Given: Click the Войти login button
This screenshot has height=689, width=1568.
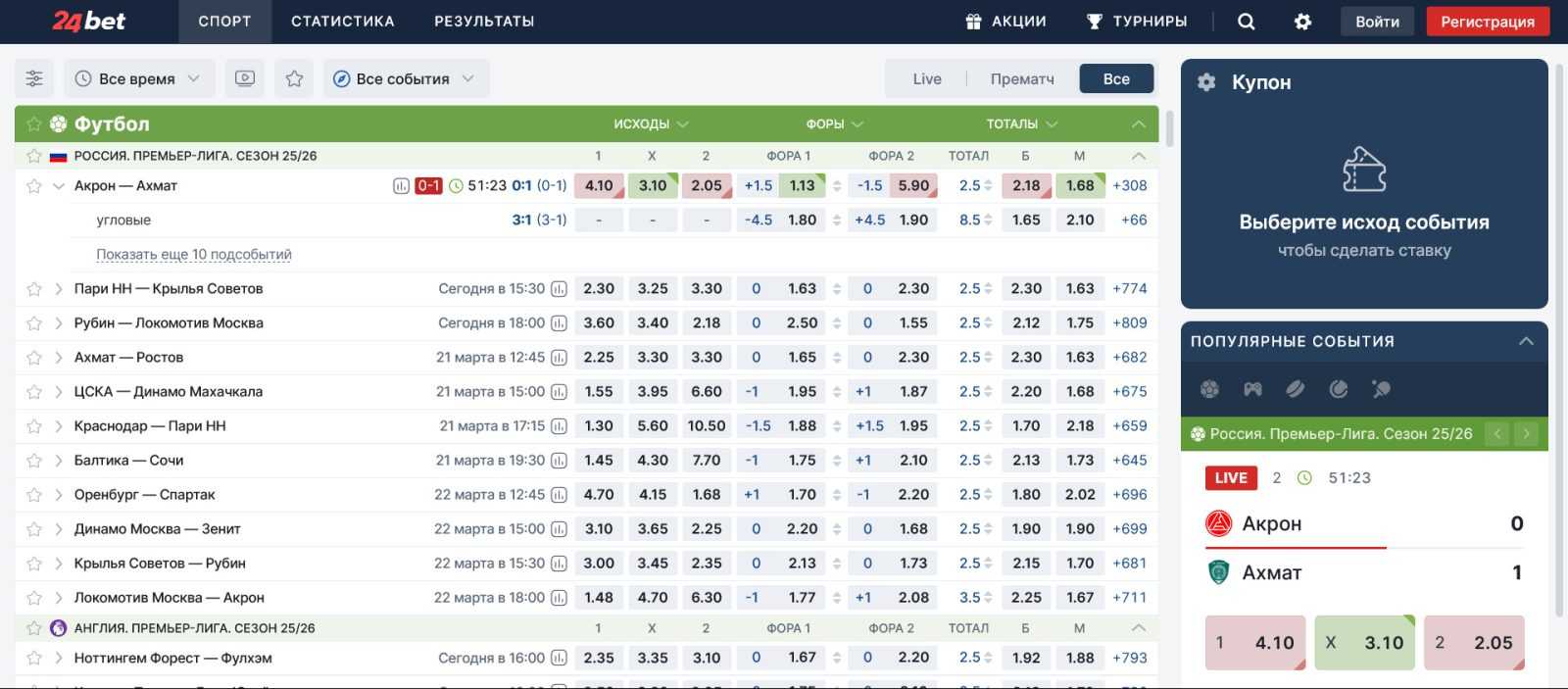Looking at the screenshot, I should tap(1377, 22).
